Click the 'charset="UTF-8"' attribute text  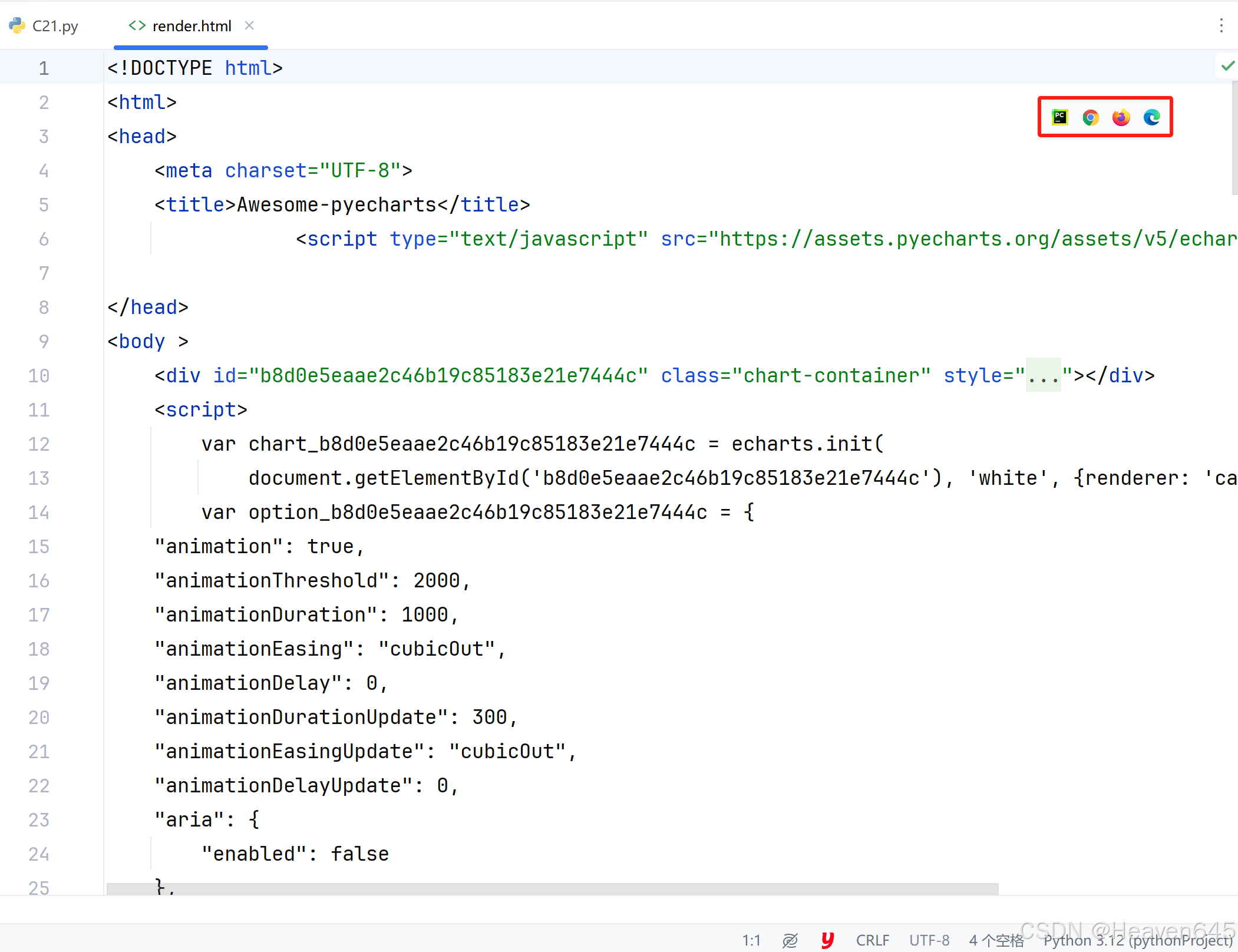[x=313, y=170]
